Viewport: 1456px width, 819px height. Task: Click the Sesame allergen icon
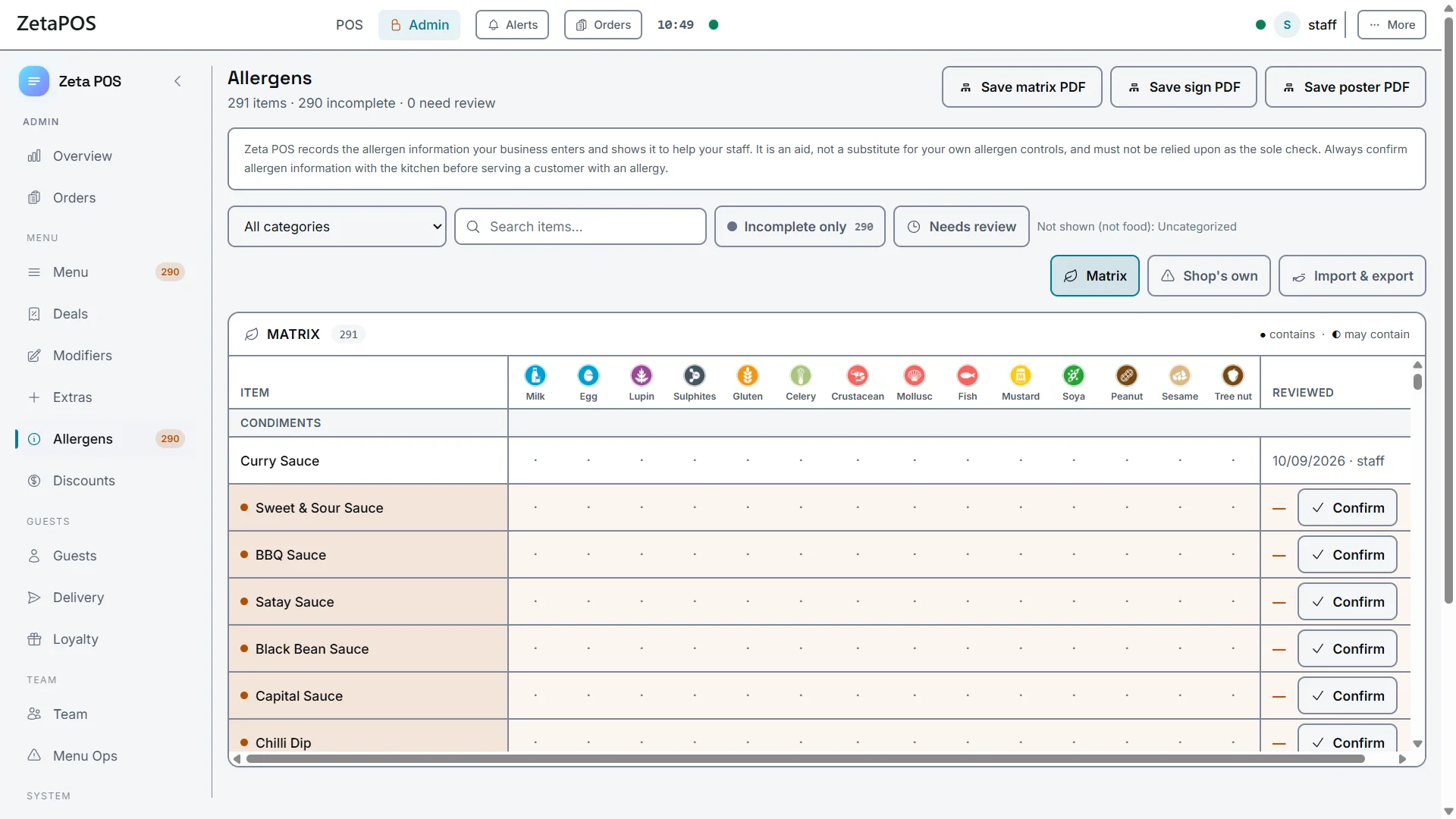point(1180,375)
